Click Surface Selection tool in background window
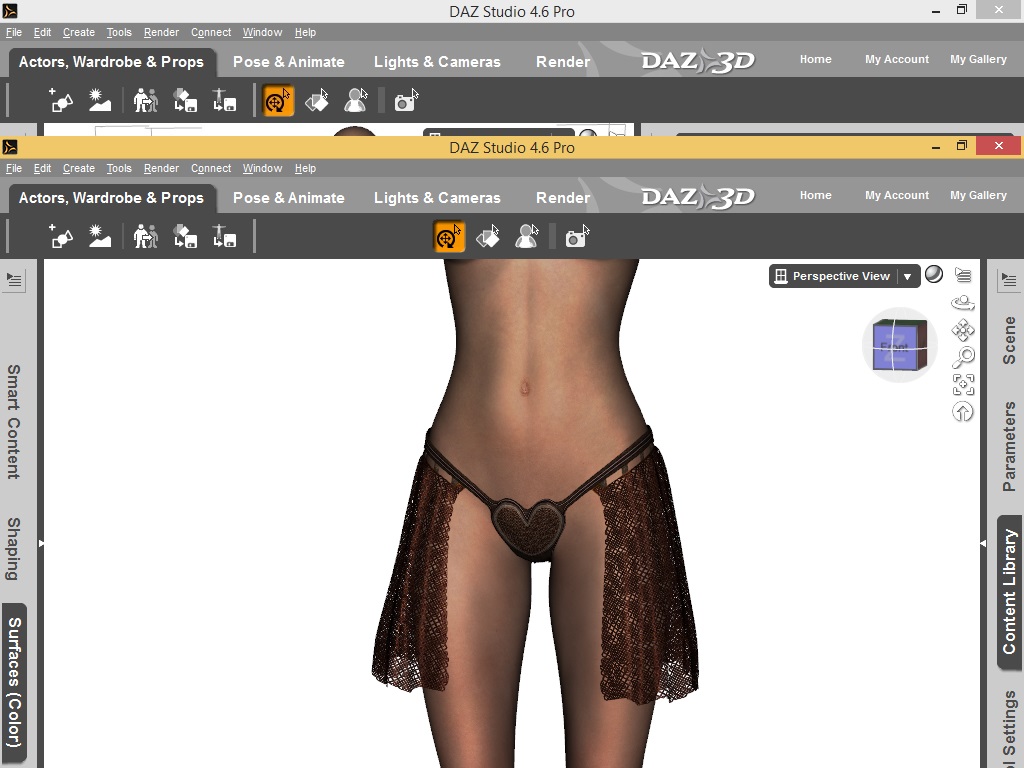Viewport: 1024px width, 768px height. [x=317, y=101]
